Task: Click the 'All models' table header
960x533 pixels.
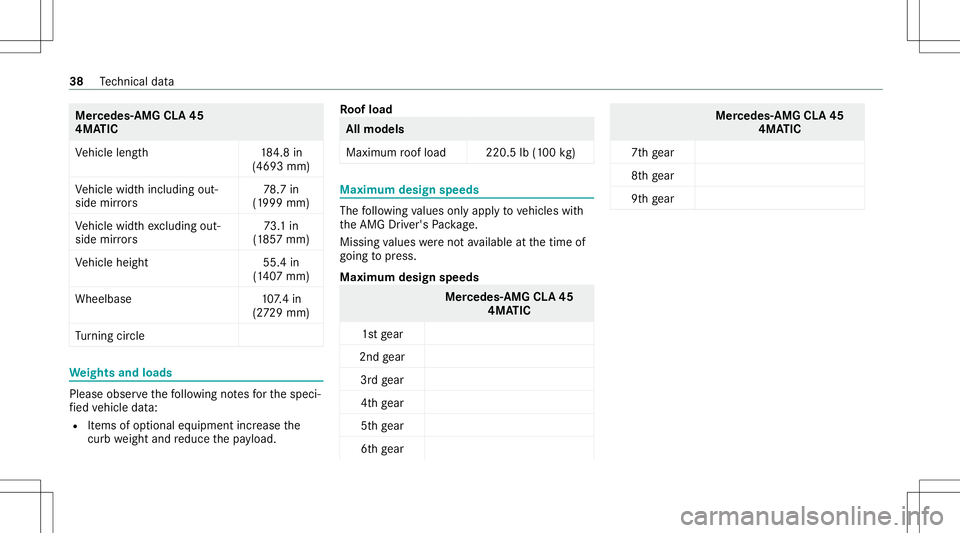Action: pyautogui.click(x=467, y=129)
